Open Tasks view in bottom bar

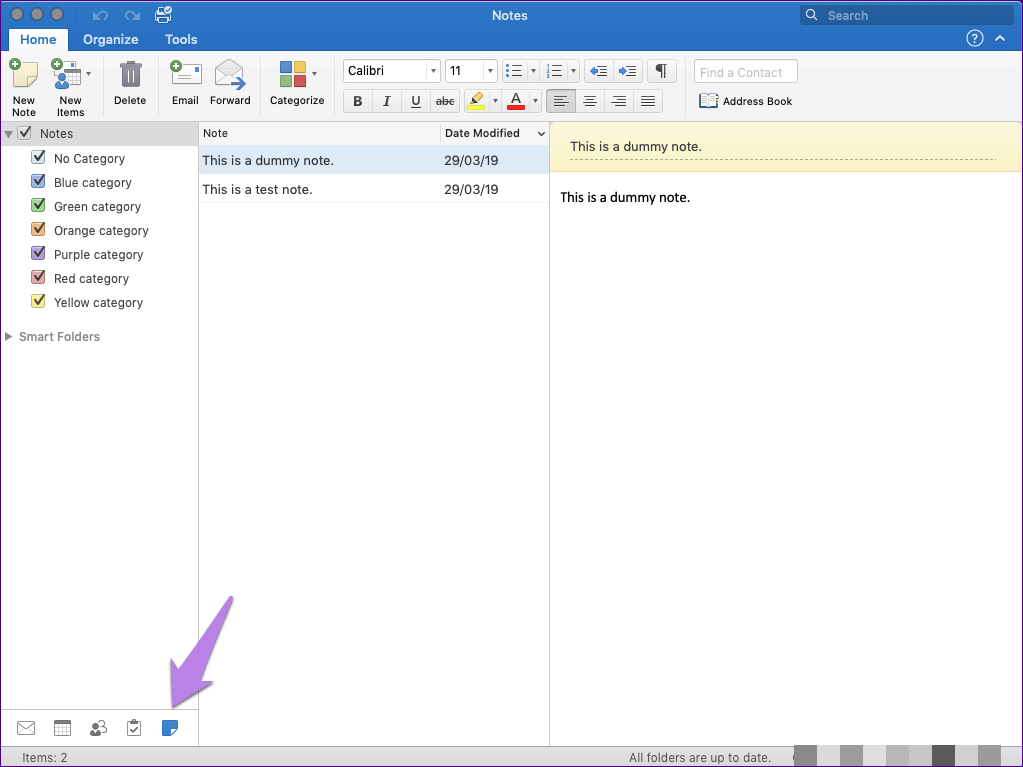(x=134, y=728)
